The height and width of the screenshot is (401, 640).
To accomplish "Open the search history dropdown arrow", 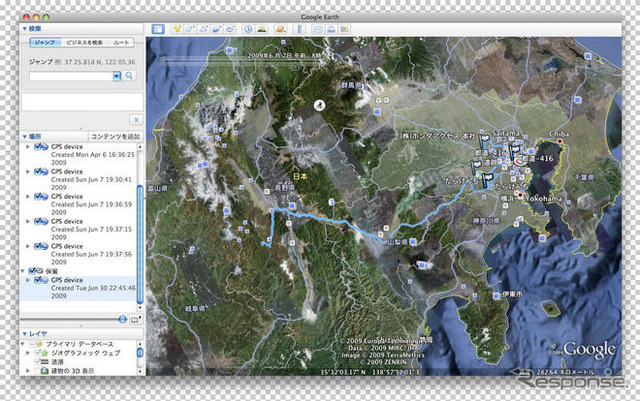I will tap(117, 76).
